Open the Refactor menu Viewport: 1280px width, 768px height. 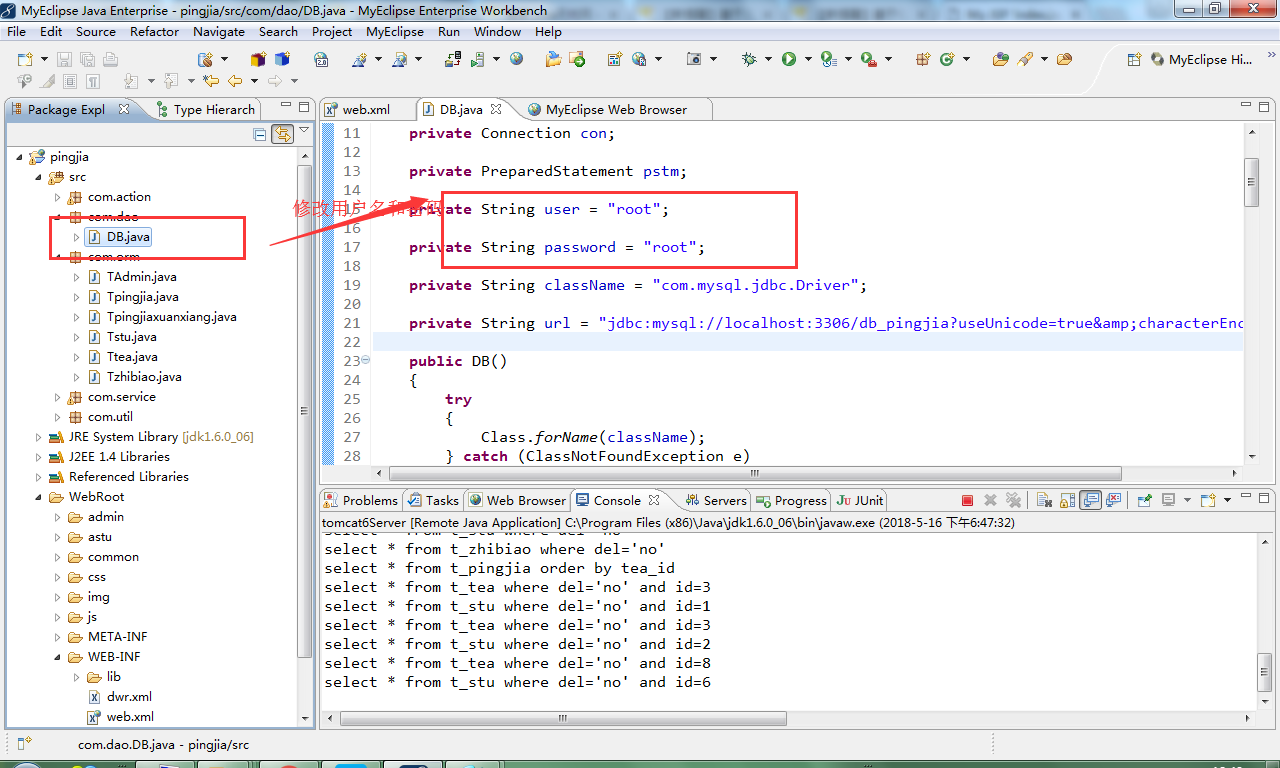point(154,31)
